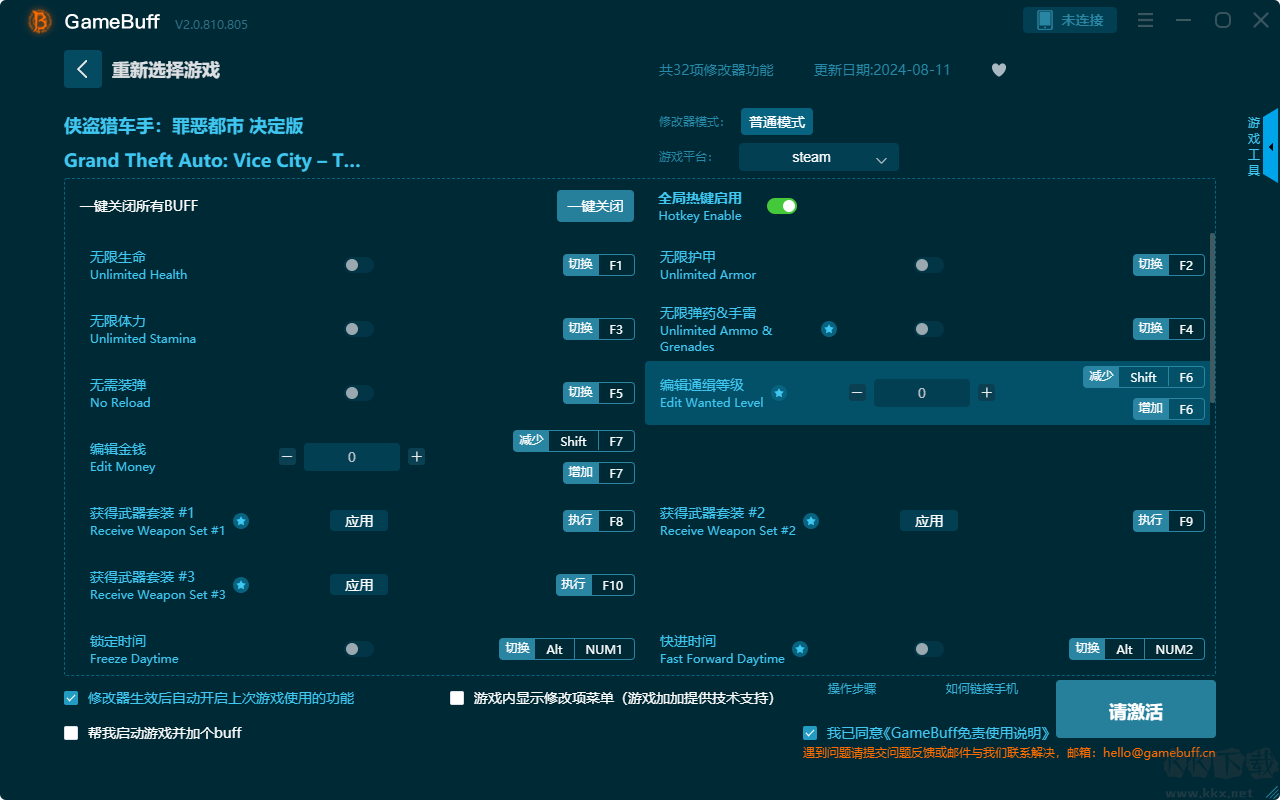Viewport: 1280px width, 800px height.
Task: Open the 操作步骤 link
Action: click(x=852, y=689)
